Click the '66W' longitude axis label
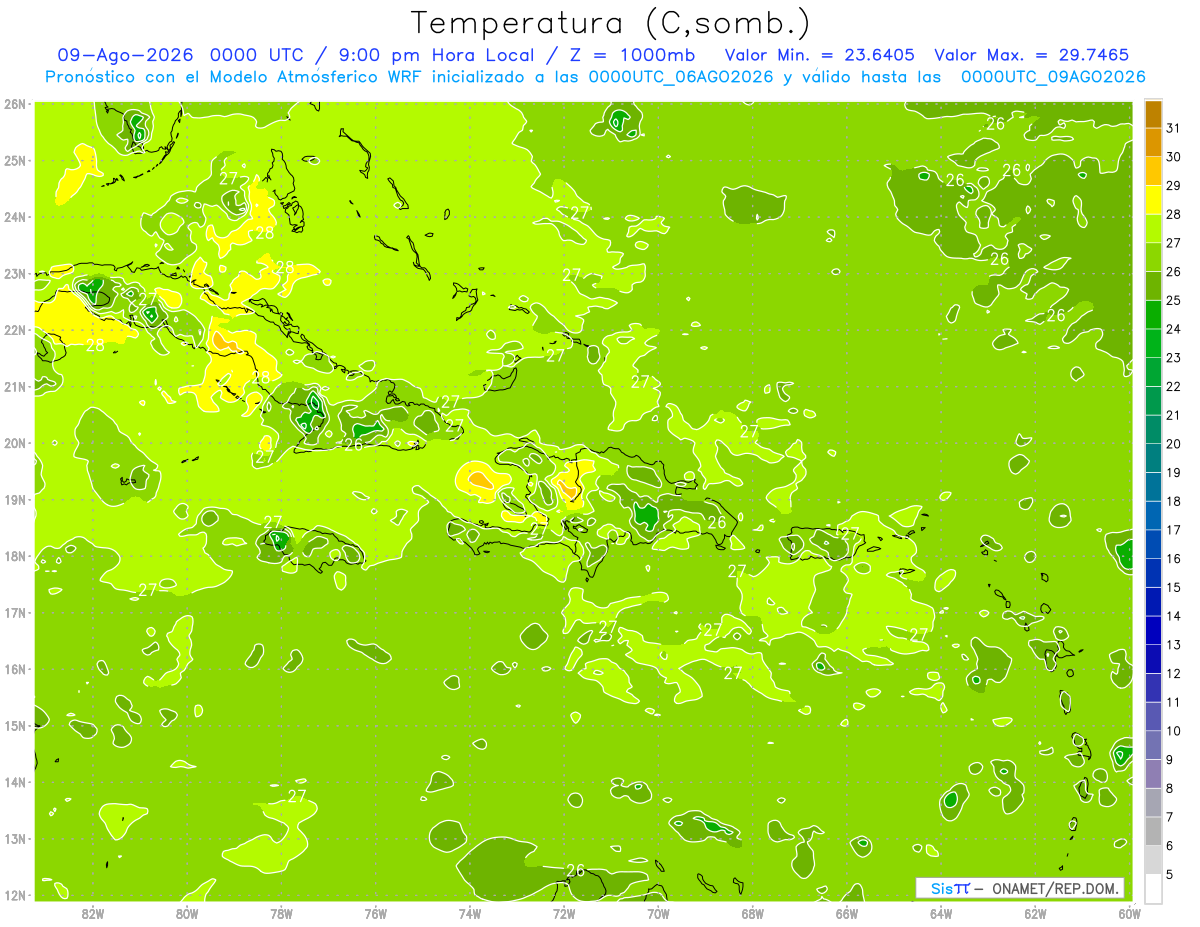The height and width of the screenshot is (927, 1200). click(847, 912)
